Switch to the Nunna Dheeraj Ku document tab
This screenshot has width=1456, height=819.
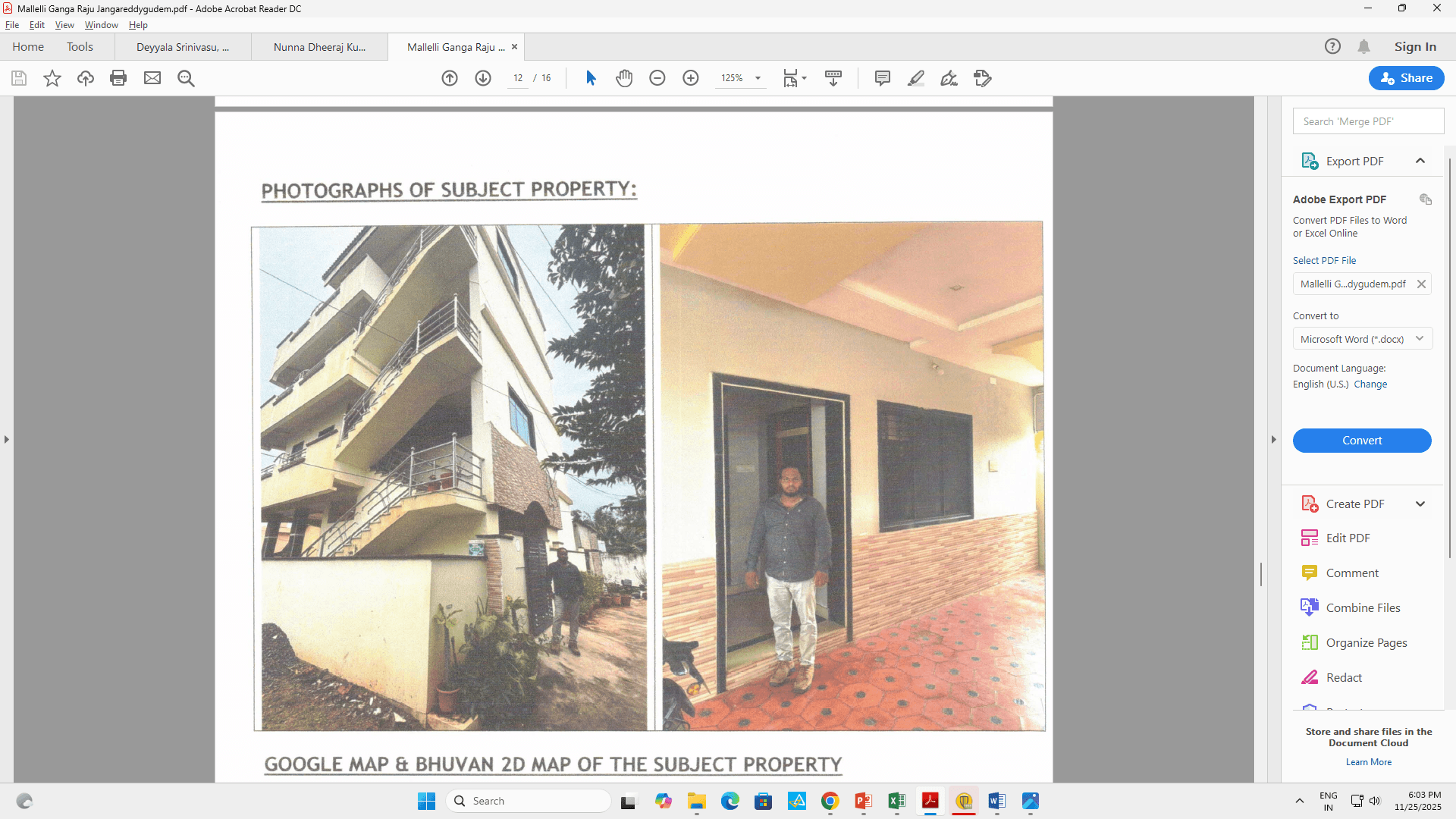coord(319,47)
